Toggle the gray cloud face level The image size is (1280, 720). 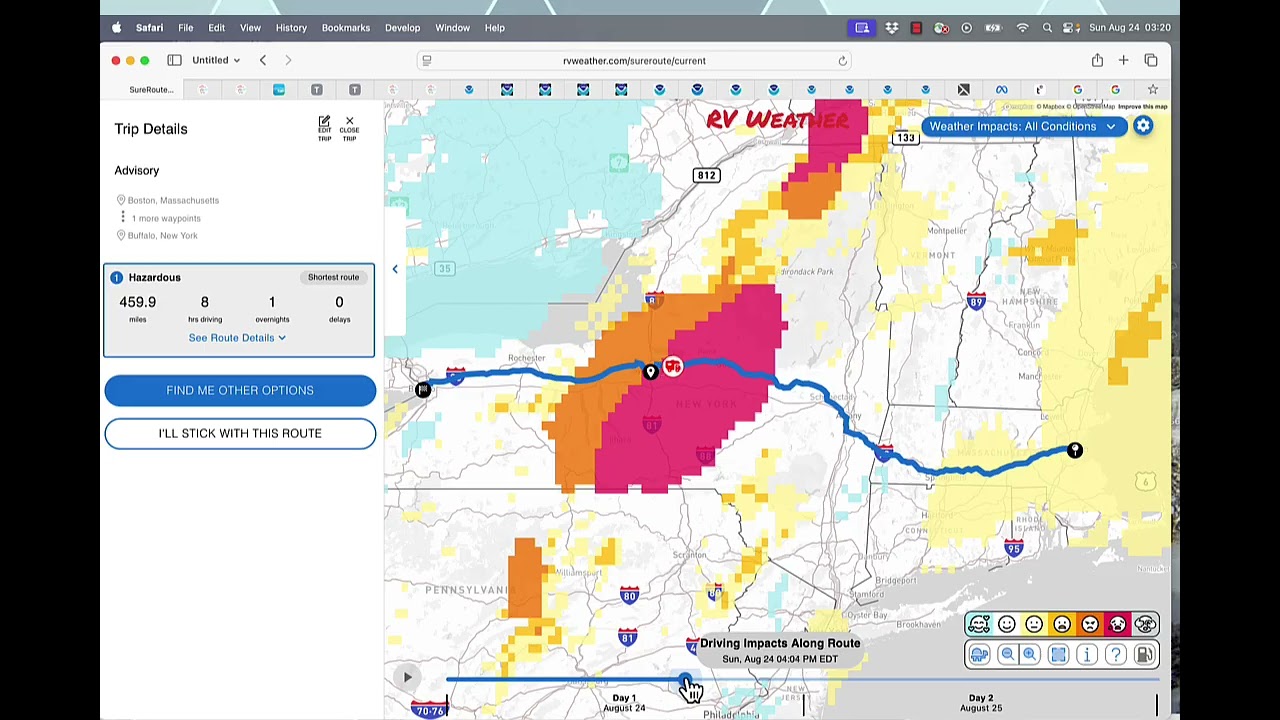click(x=1145, y=625)
